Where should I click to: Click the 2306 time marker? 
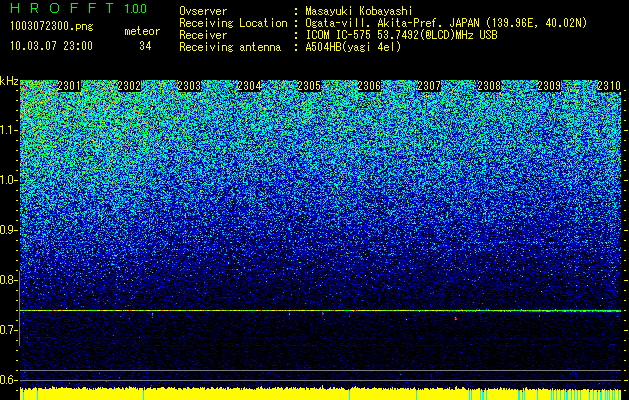click(x=369, y=86)
